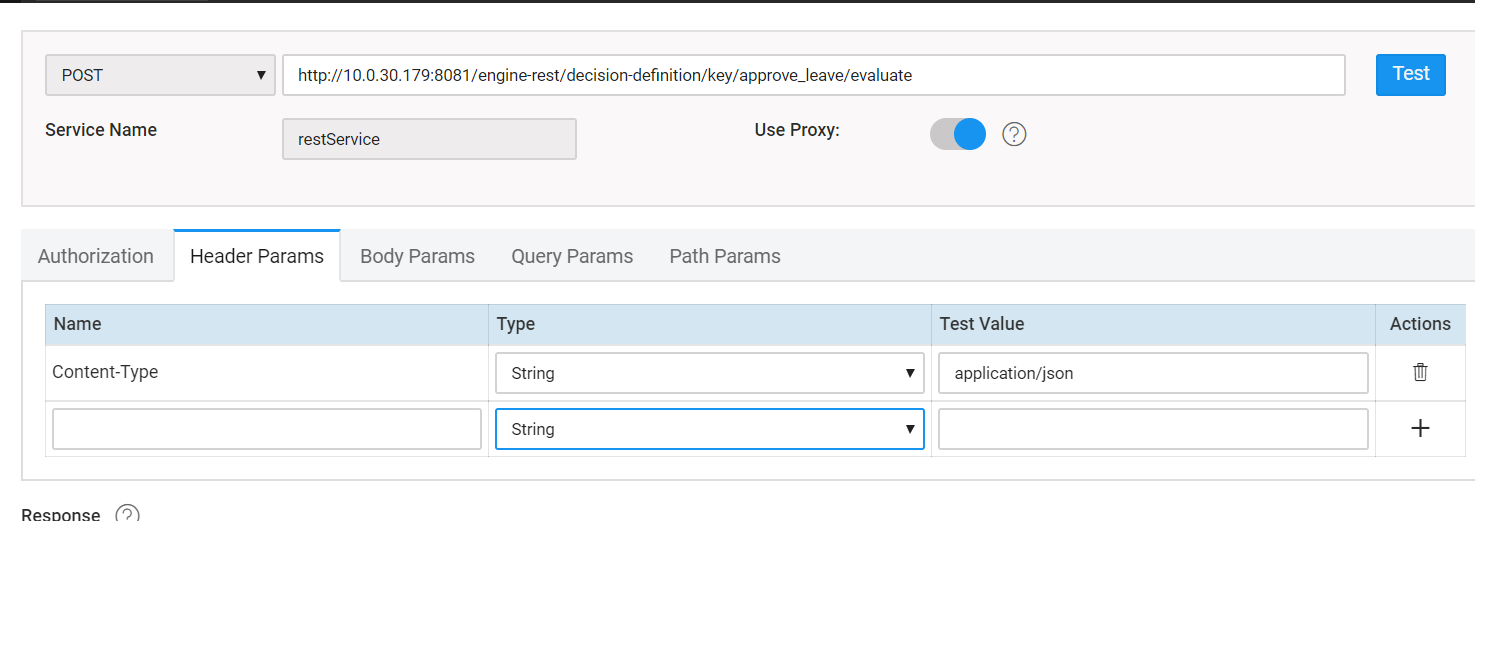The height and width of the screenshot is (646, 1488).
Task: Open the POST method dropdown
Action: [160, 75]
